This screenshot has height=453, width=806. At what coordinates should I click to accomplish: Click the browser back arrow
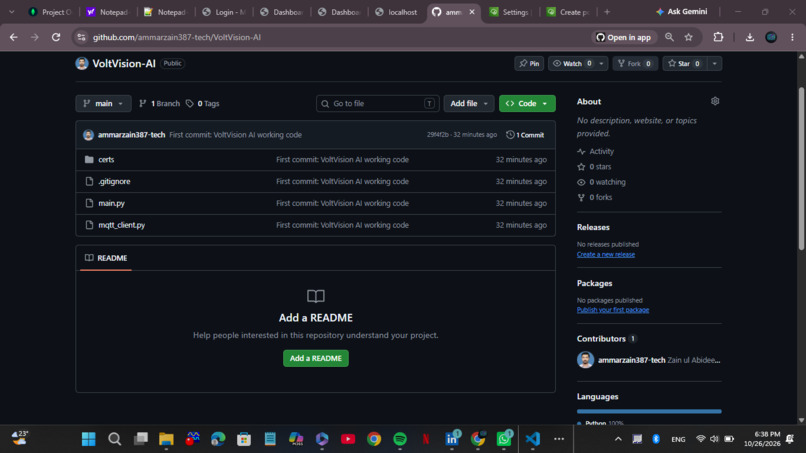(14, 37)
